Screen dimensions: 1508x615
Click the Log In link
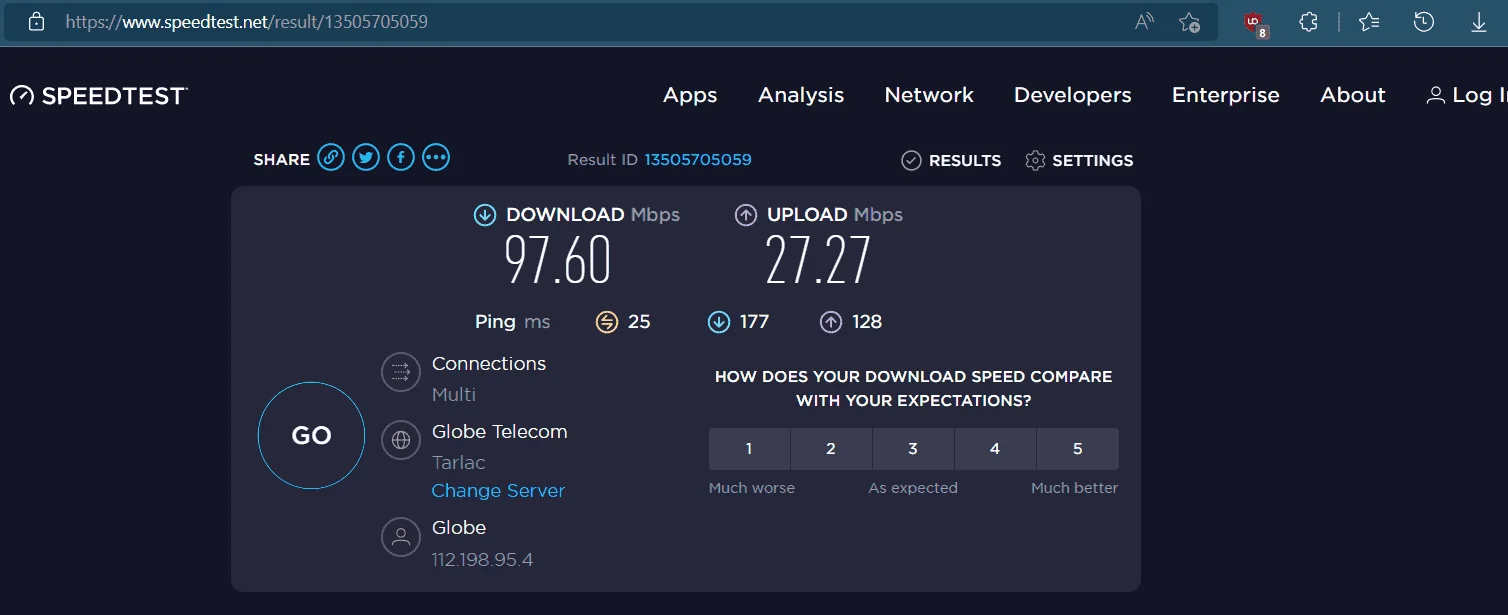tap(1467, 95)
